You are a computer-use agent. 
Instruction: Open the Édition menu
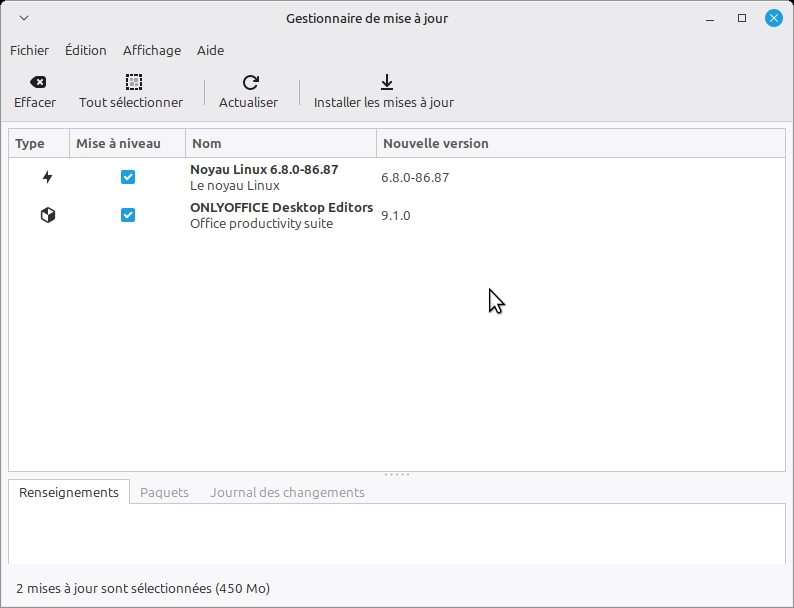click(x=86, y=50)
